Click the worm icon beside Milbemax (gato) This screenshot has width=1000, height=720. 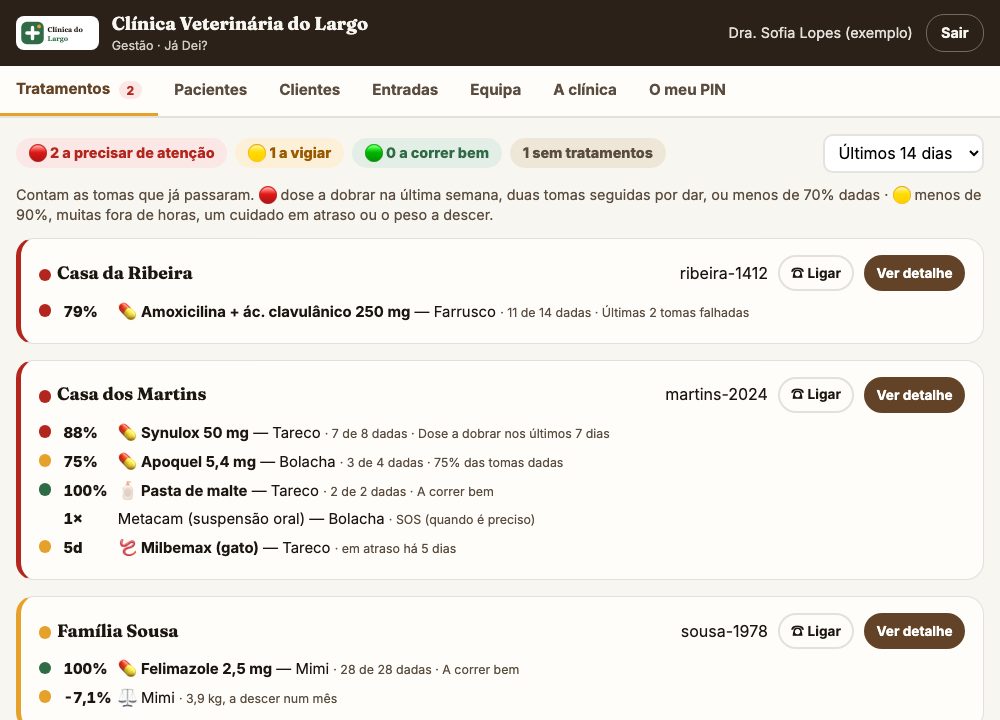coord(128,548)
